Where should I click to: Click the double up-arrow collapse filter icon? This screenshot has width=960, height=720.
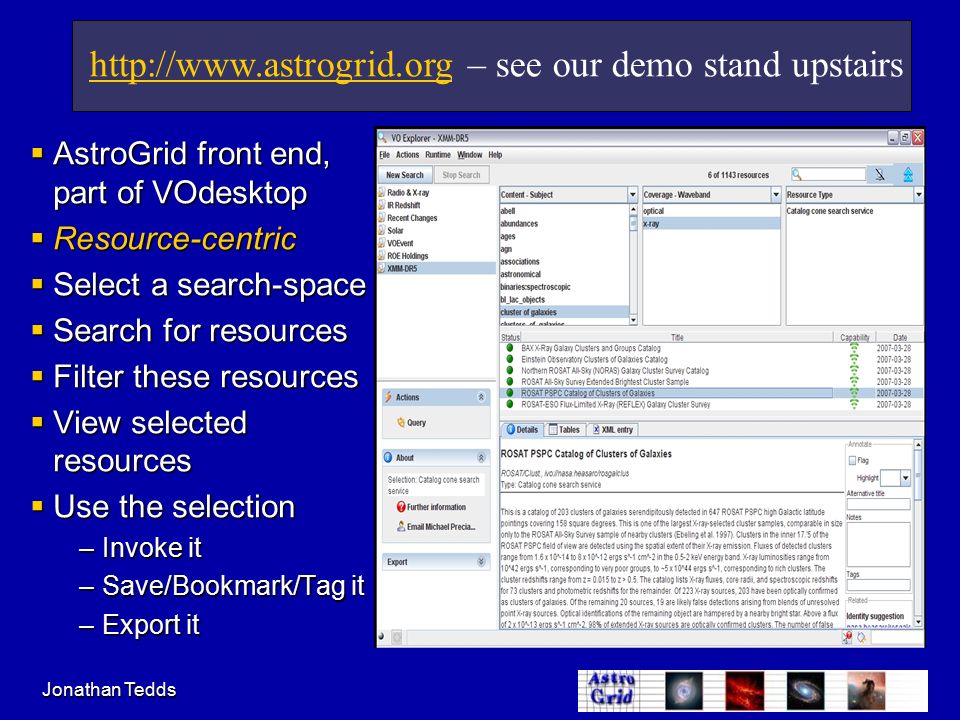click(x=908, y=174)
